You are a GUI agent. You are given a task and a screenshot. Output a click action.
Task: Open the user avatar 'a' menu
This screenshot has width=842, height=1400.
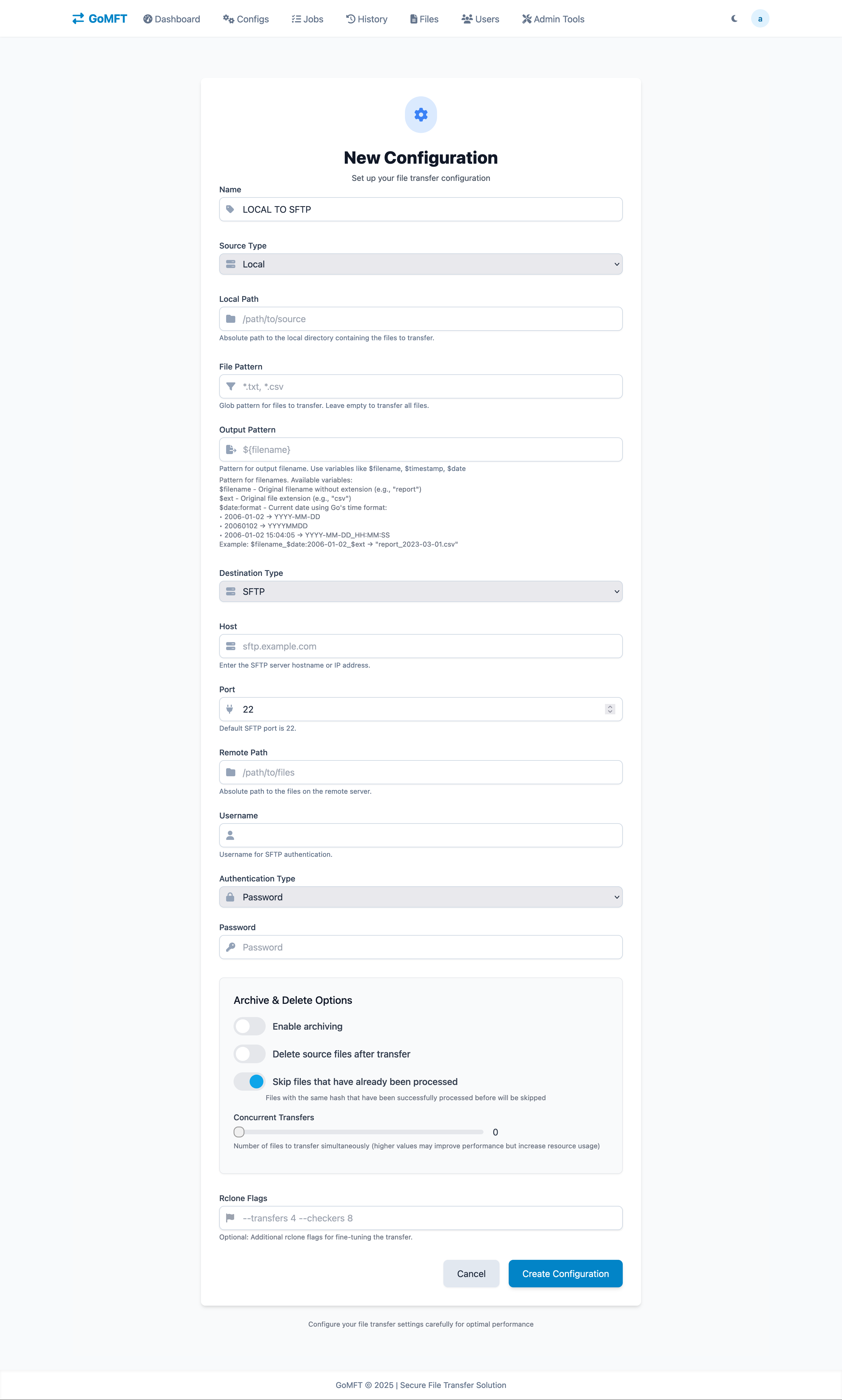coord(760,19)
